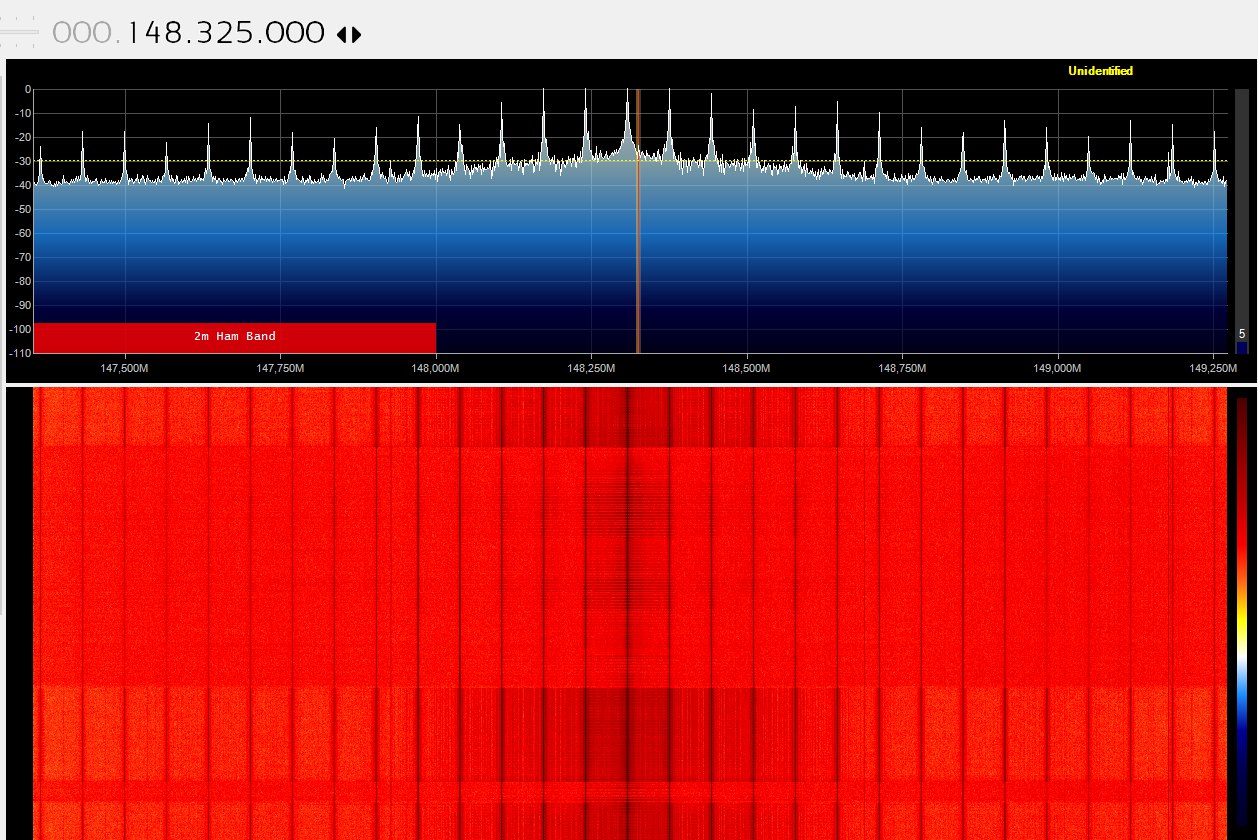
Task: Click the -60 dB scale label
Action: tap(23, 233)
